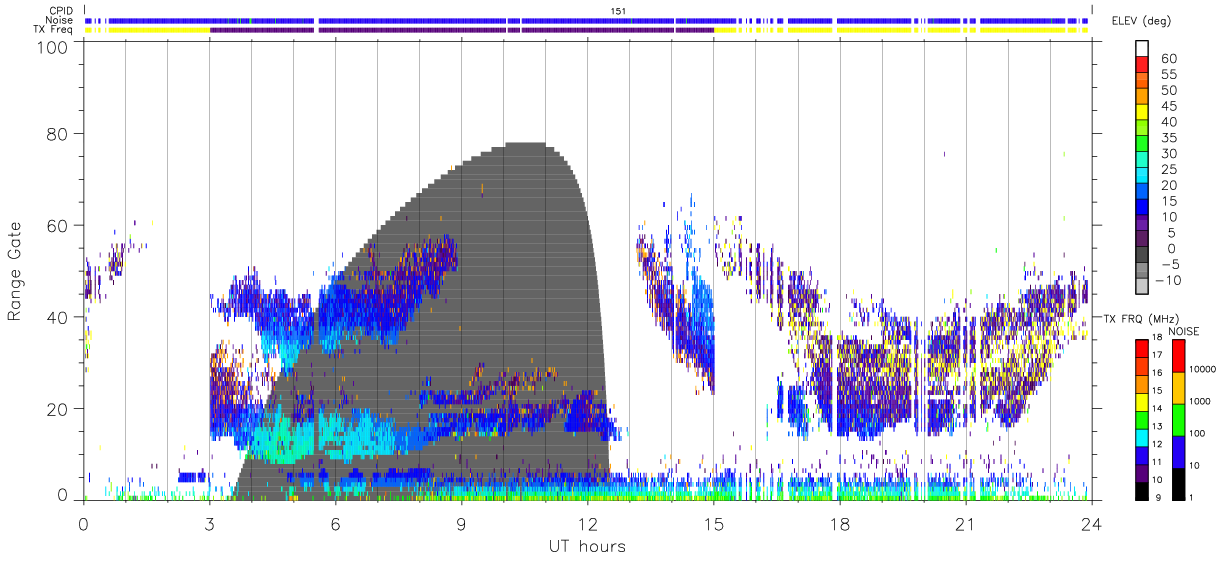The image size is (1228, 567).
Task: Click the '9' tick on the UT hours axis
Action: point(461,524)
